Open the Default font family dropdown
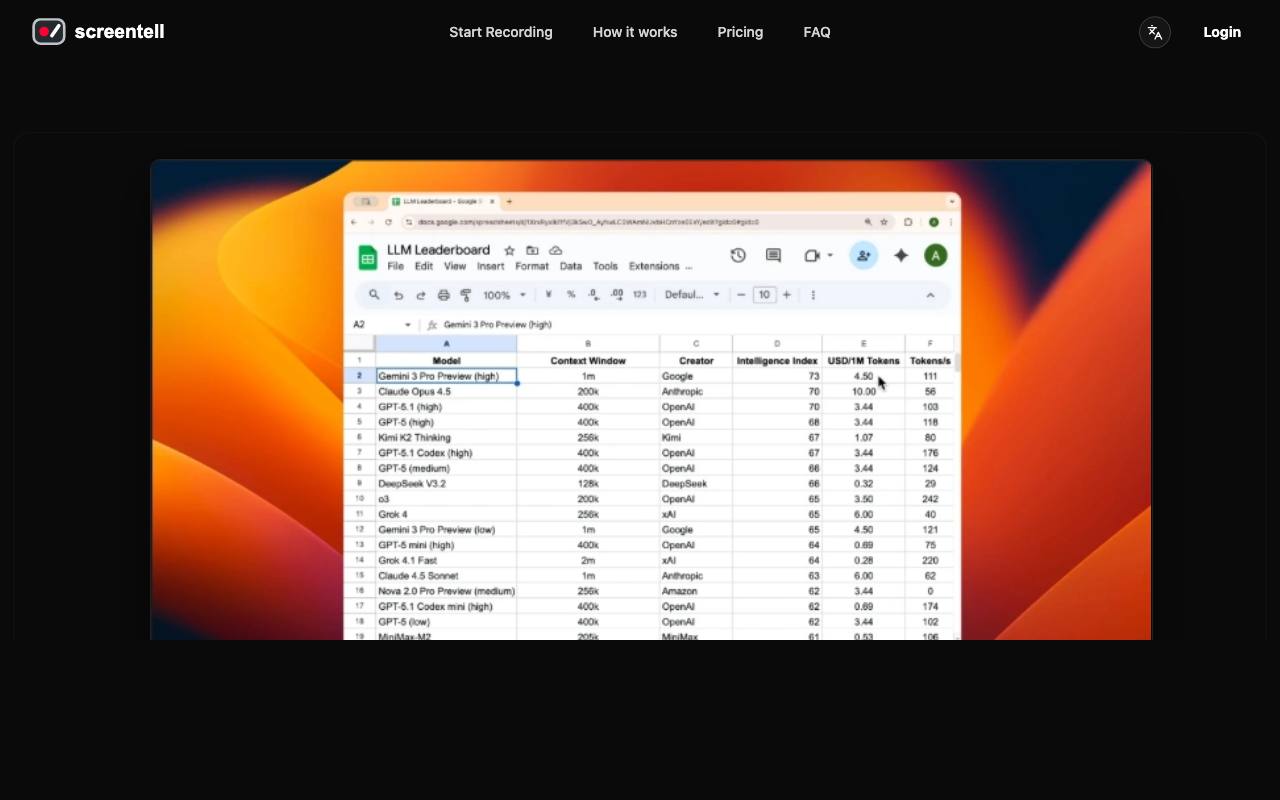This screenshot has height=800, width=1280. point(692,295)
